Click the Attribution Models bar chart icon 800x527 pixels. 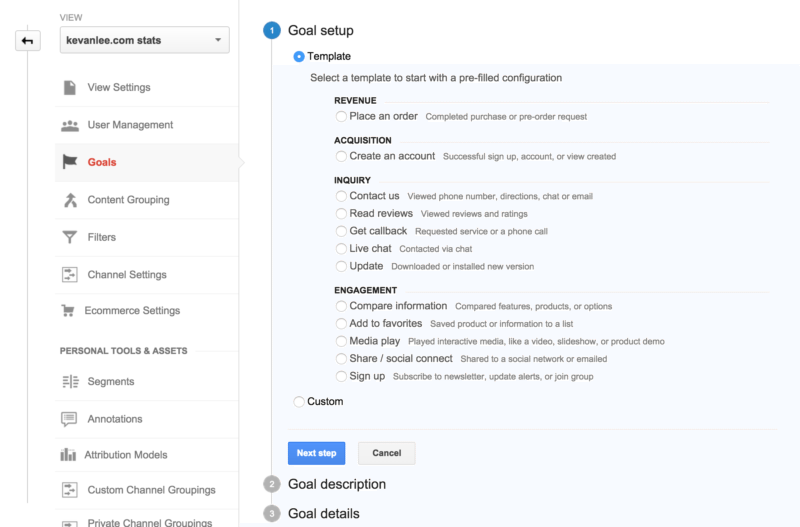pos(68,455)
